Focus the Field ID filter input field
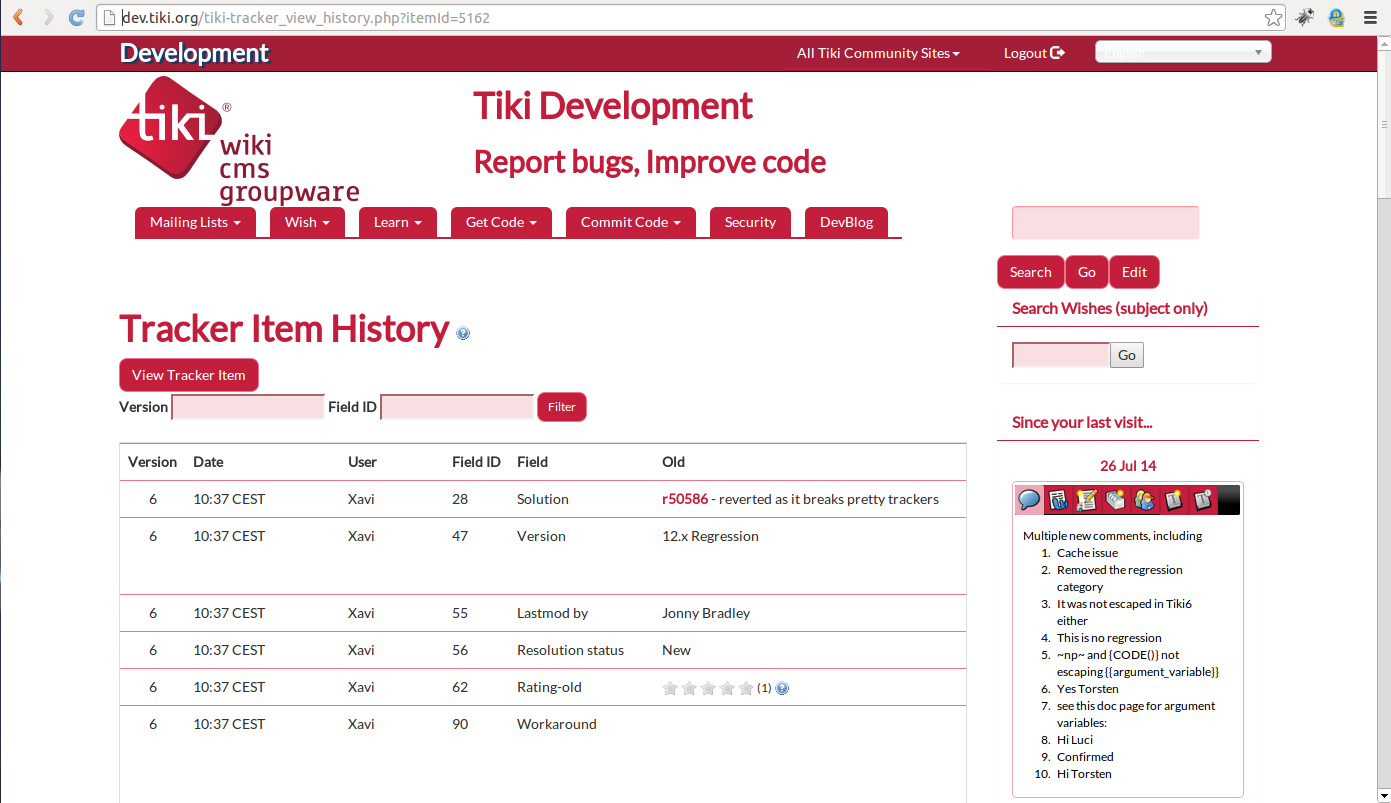Viewport: 1391px width, 803px height. coord(457,407)
